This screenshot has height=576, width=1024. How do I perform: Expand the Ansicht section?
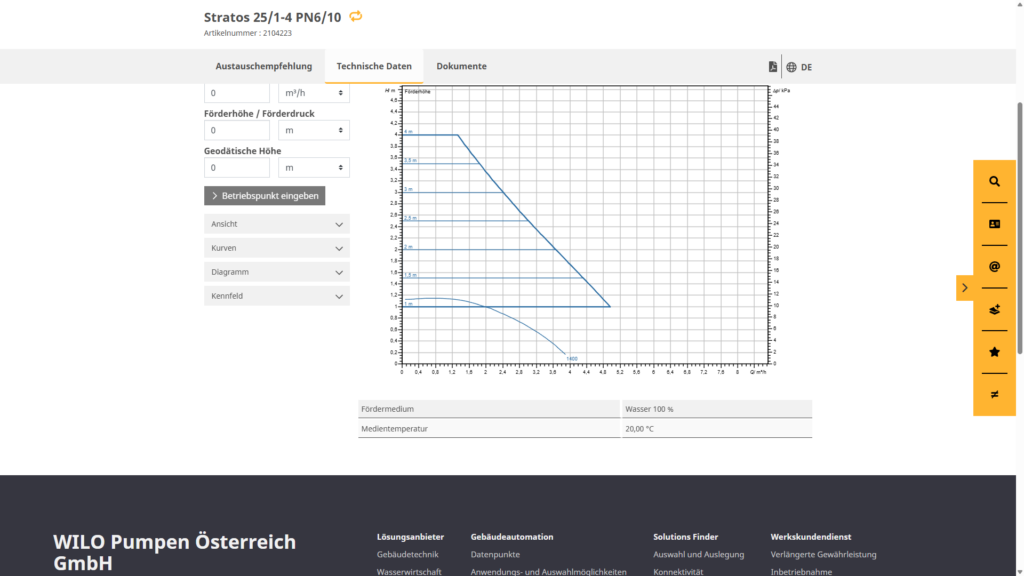tap(277, 224)
